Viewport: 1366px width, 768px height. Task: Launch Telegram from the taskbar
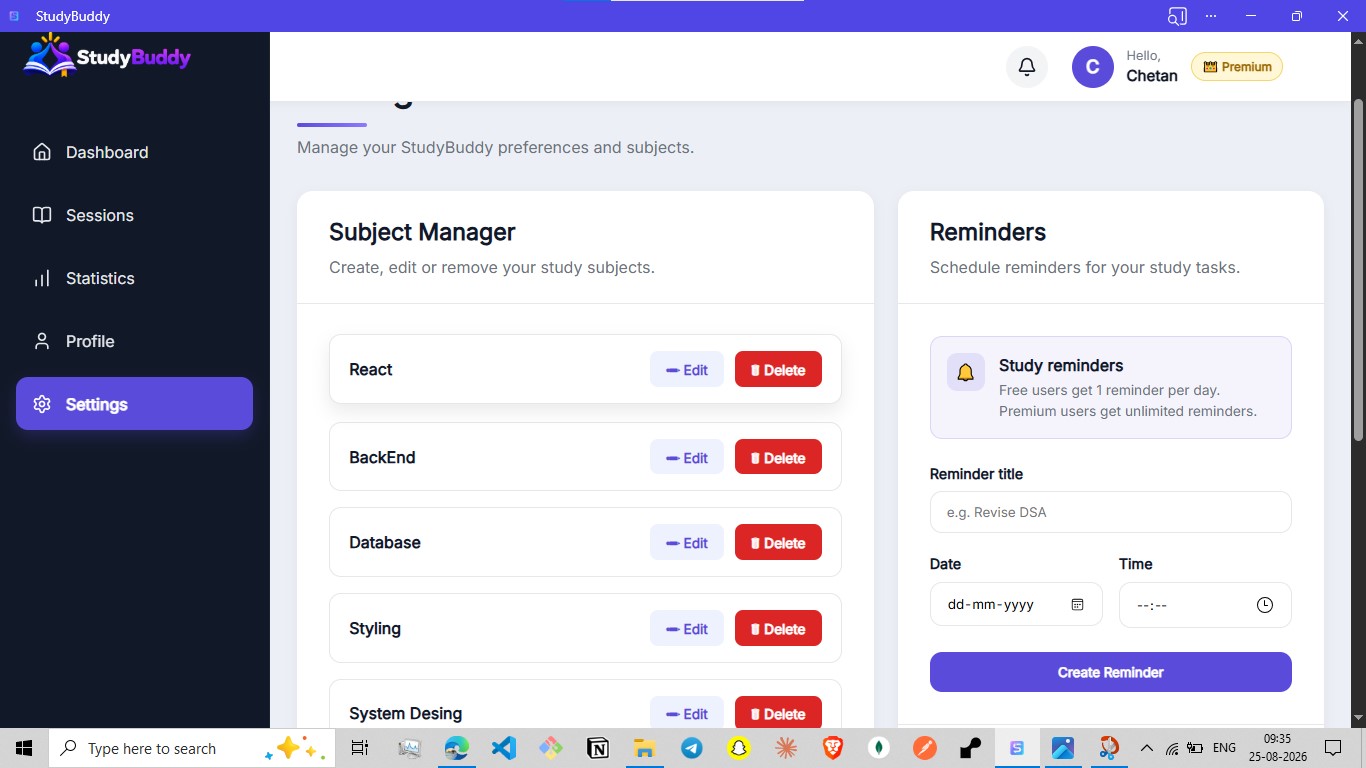click(691, 748)
